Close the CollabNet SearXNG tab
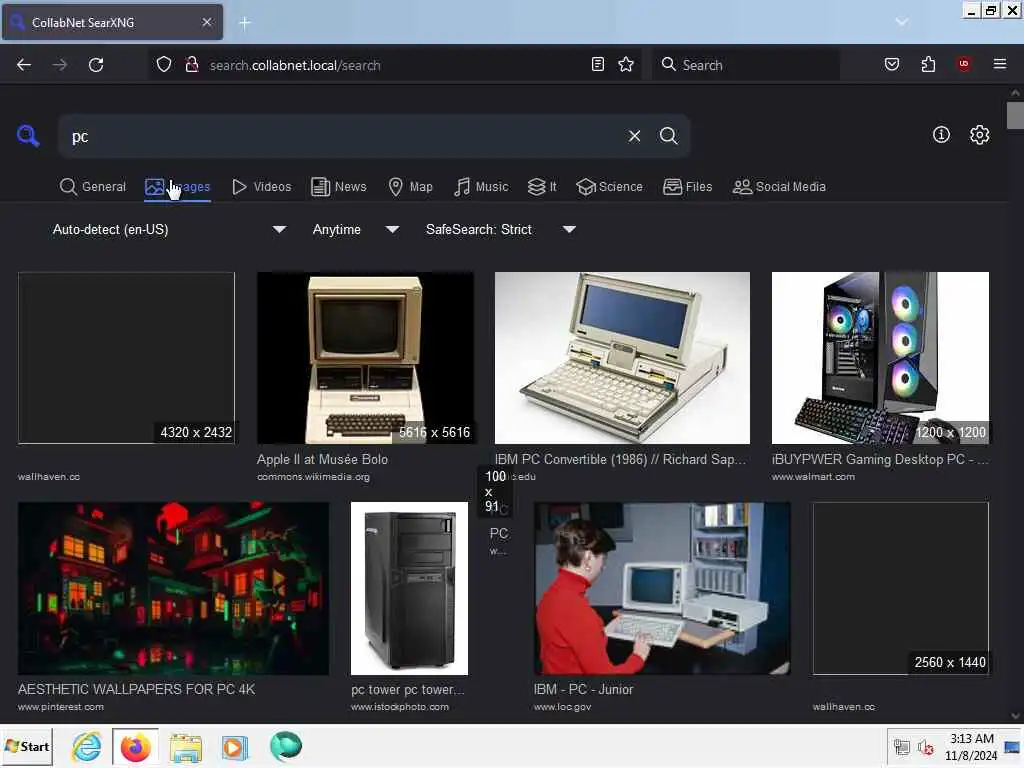The width and height of the screenshot is (1024, 768). coord(206,22)
